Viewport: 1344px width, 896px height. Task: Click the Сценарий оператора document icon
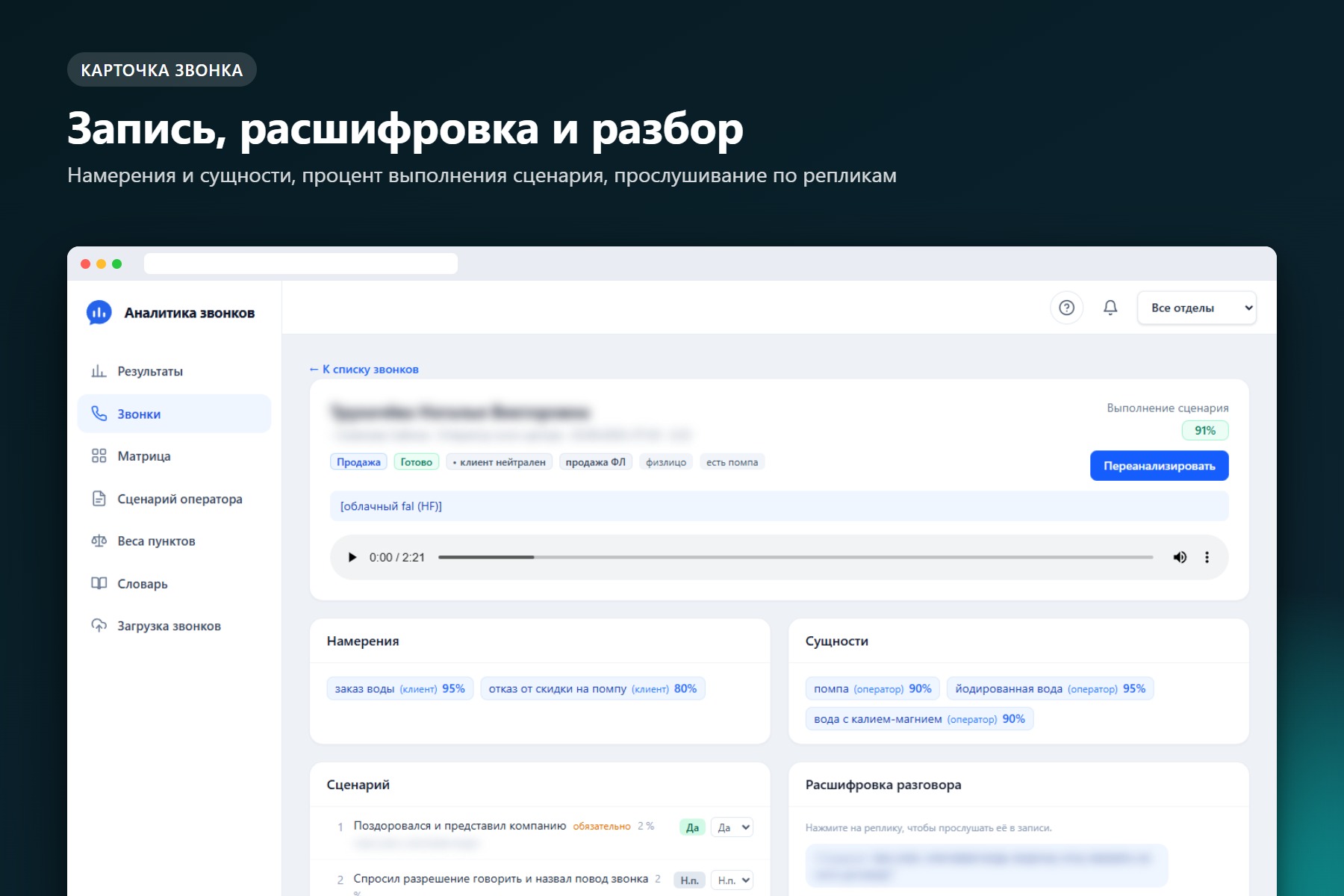[x=99, y=498]
